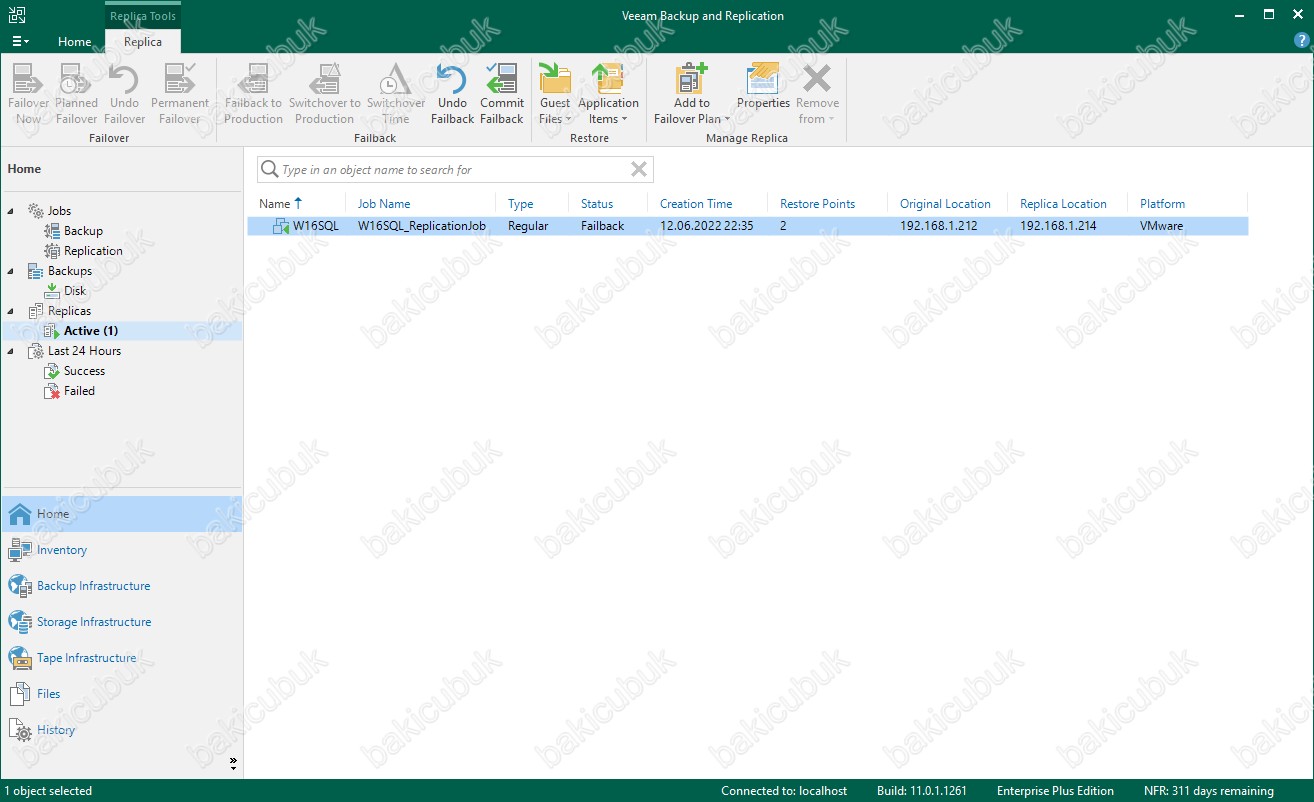Collapse the Last 24 Hours node
This screenshot has width=1314, height=802.
[x=12, y=351]
